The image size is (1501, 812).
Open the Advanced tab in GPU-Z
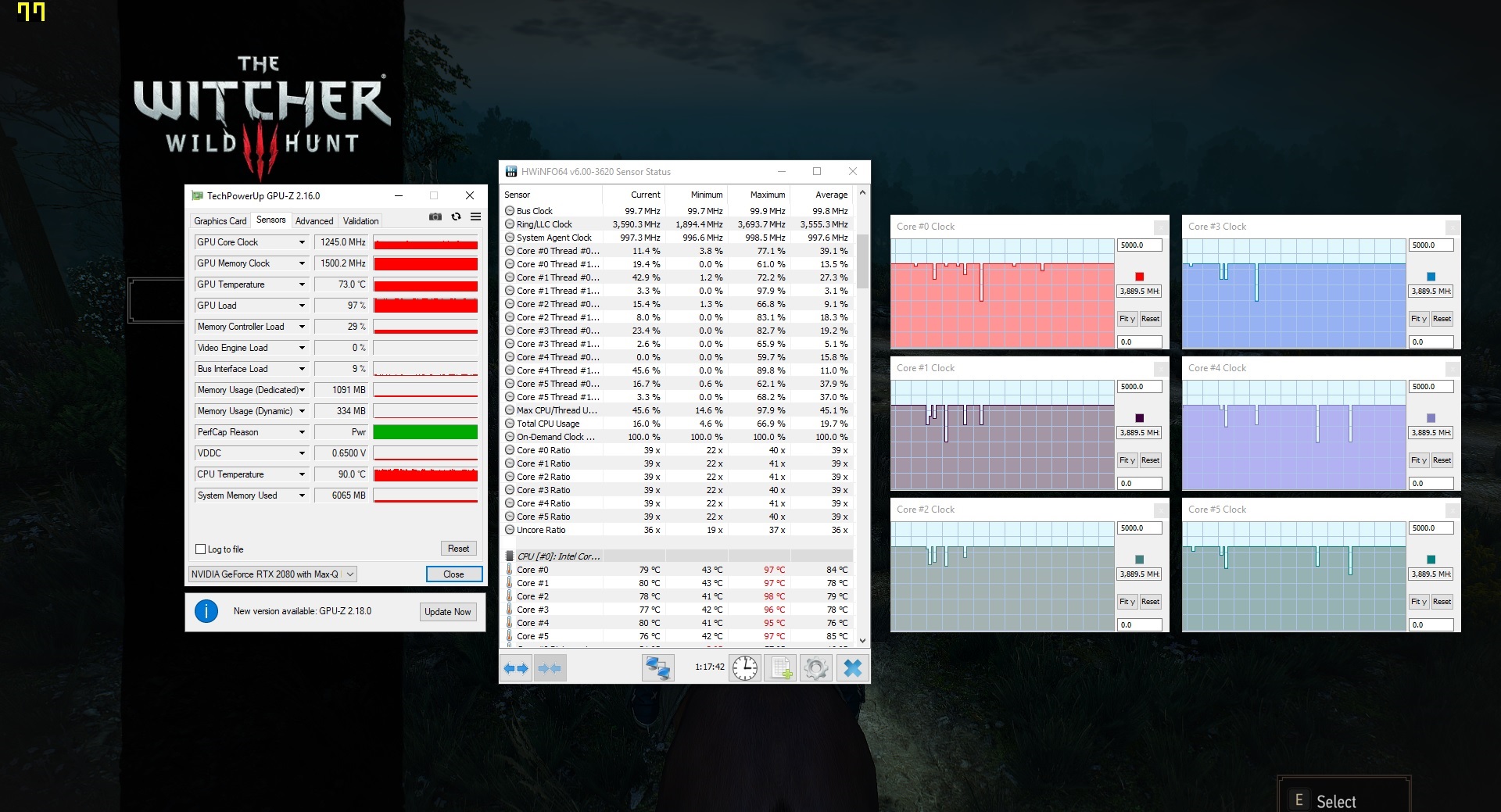click(x=314, y=221)
